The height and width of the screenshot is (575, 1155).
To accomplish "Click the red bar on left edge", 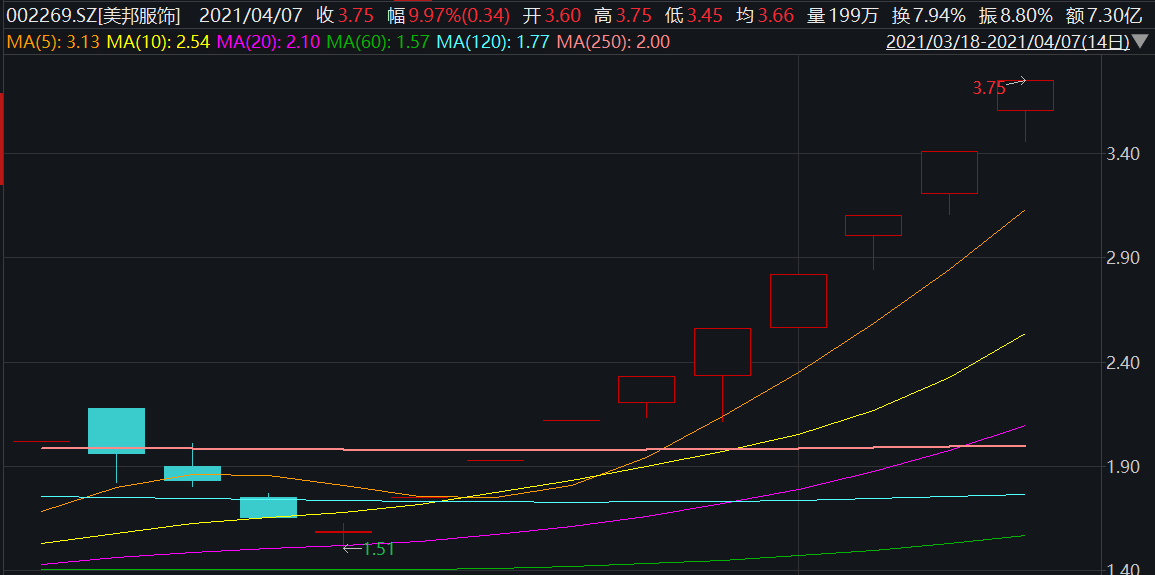I will point(2,139).
